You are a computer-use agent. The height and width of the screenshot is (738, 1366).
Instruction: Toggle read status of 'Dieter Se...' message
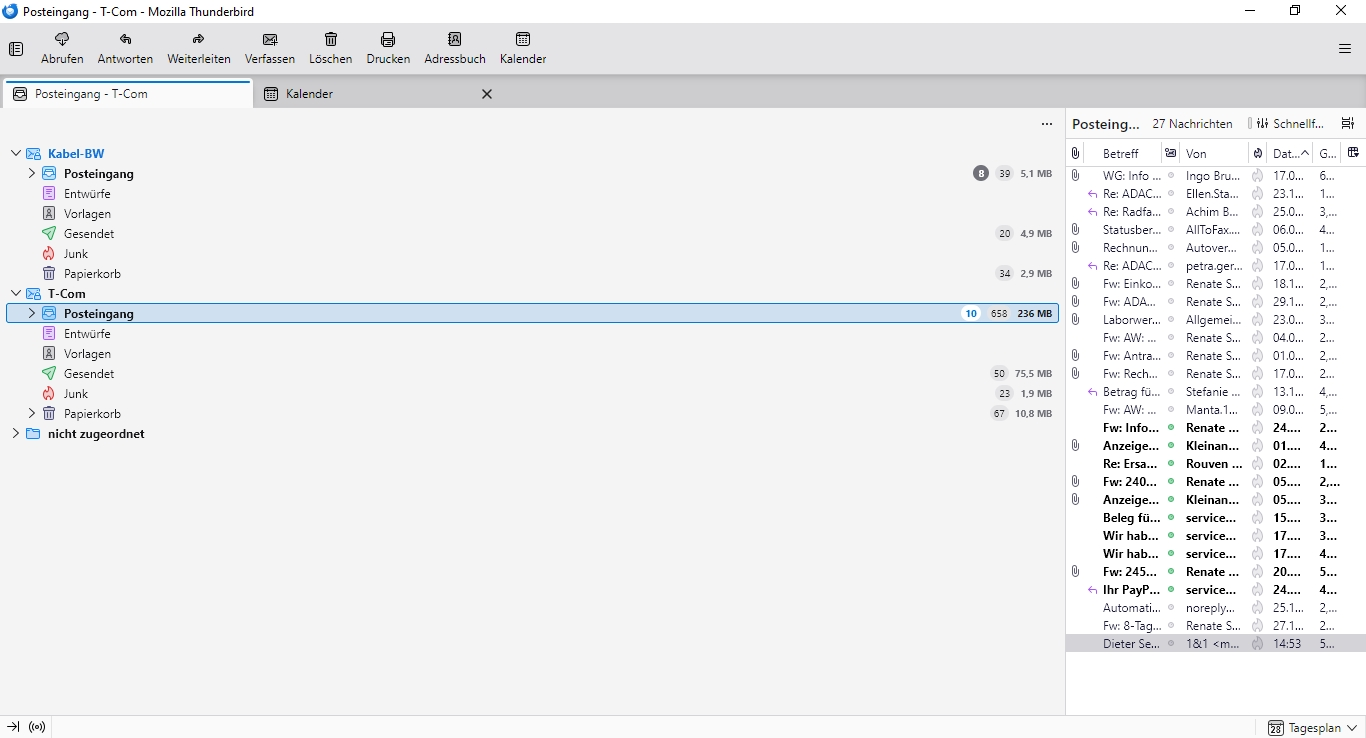pos(1170,644)
